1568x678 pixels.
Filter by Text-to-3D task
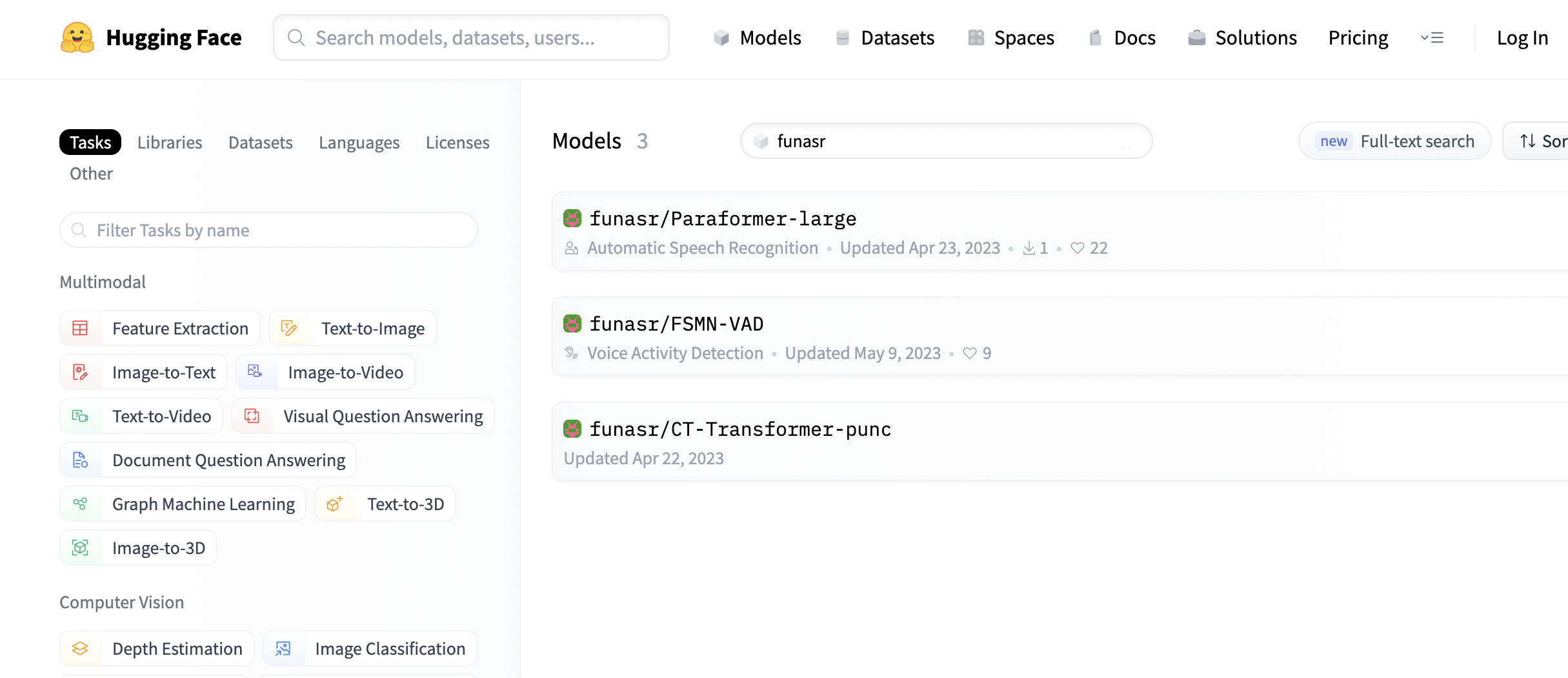point(385,504)
